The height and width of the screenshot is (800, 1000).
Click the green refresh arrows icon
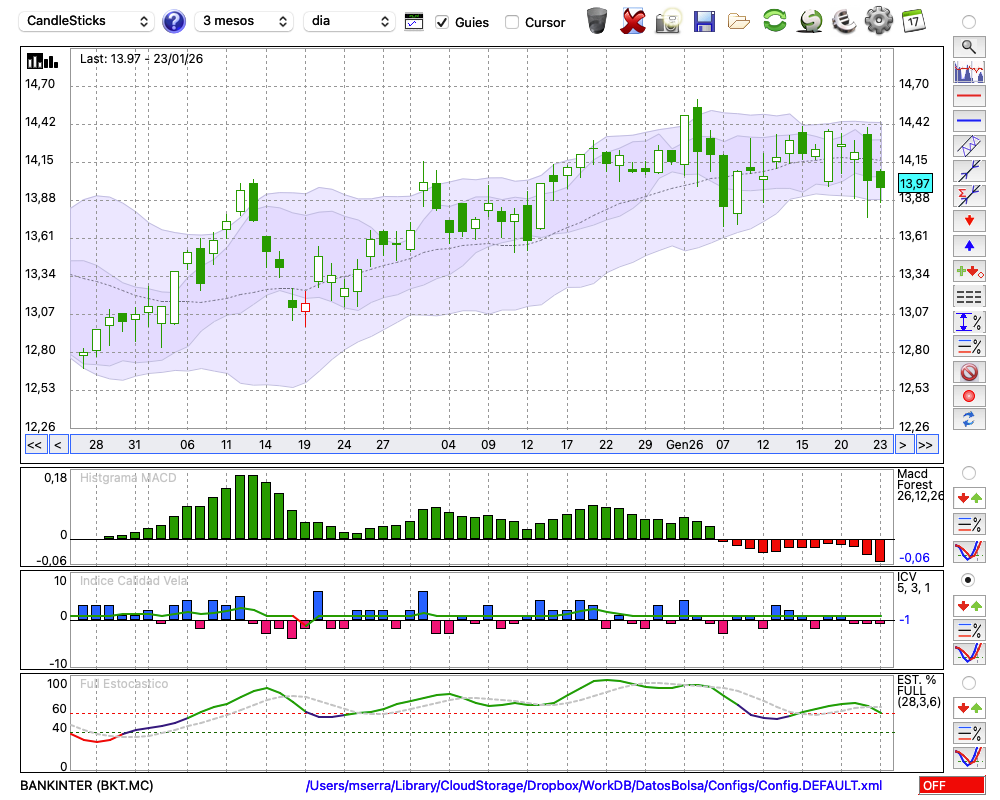(774, 20)
